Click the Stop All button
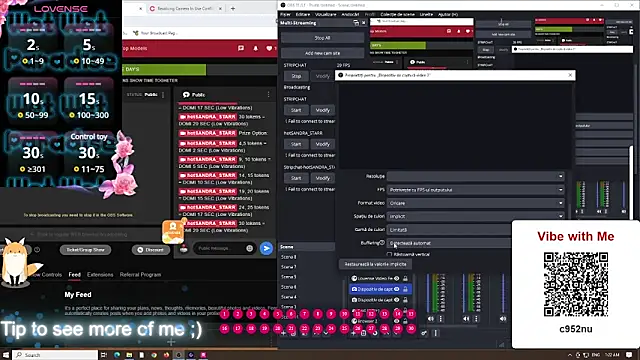The image size is (640, 360). click(x=322, y=38)
